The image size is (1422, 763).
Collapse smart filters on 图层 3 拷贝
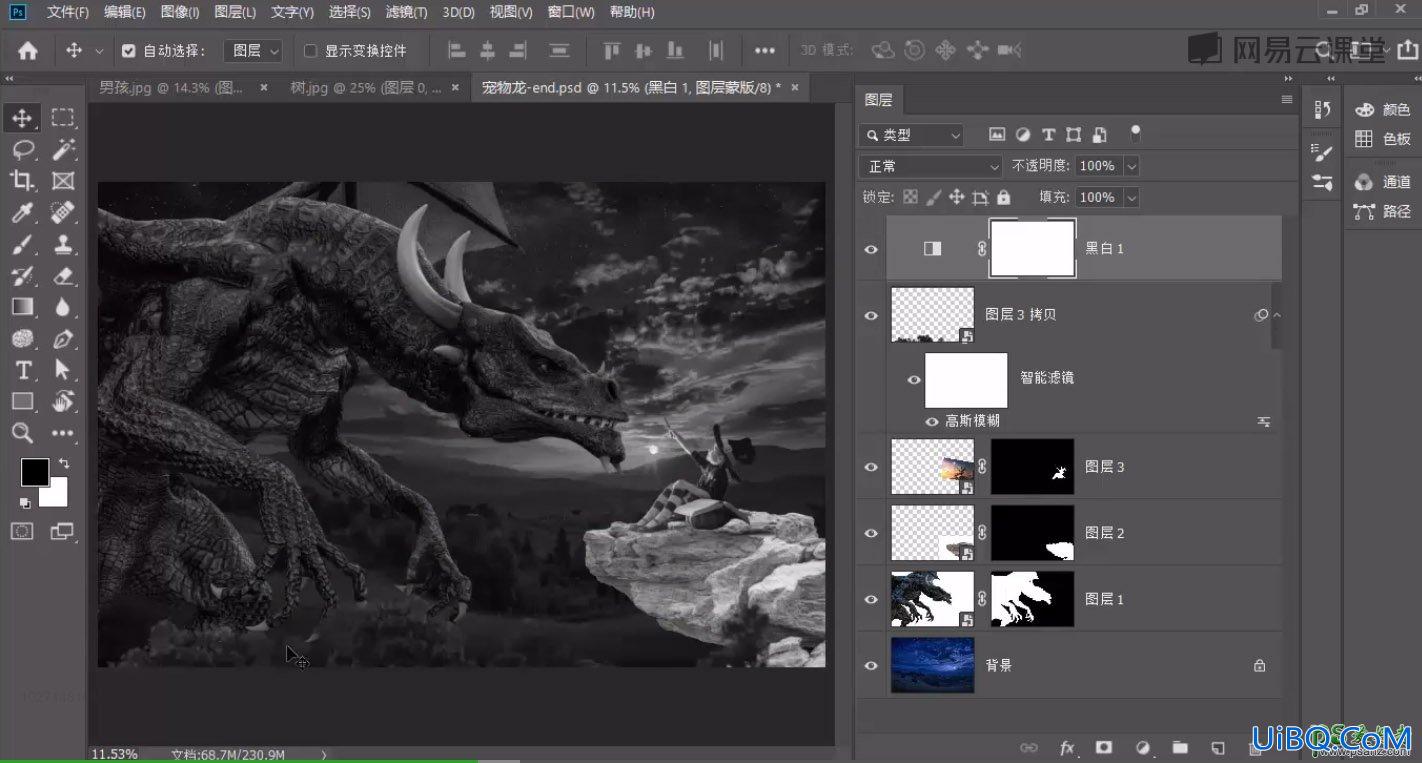1276,316
